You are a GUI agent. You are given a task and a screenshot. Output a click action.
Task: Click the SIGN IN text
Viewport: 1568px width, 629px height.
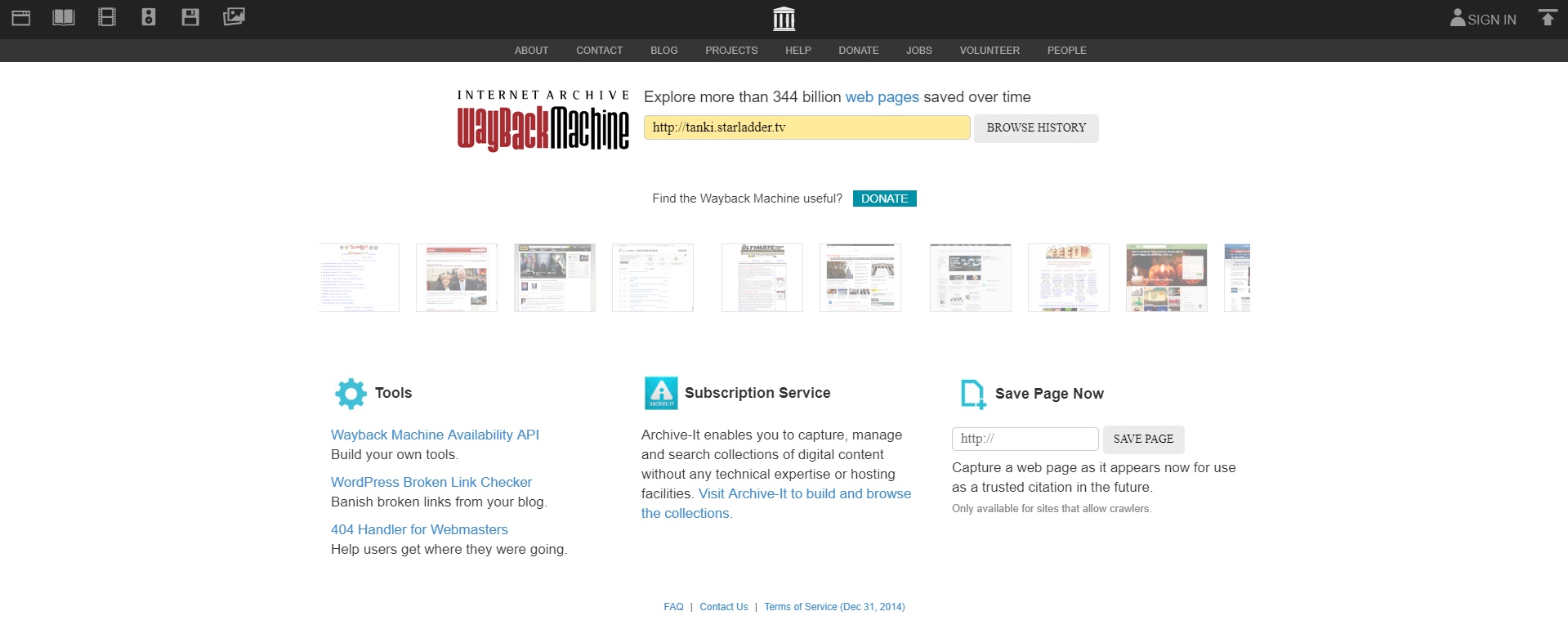pos(1492,20)
